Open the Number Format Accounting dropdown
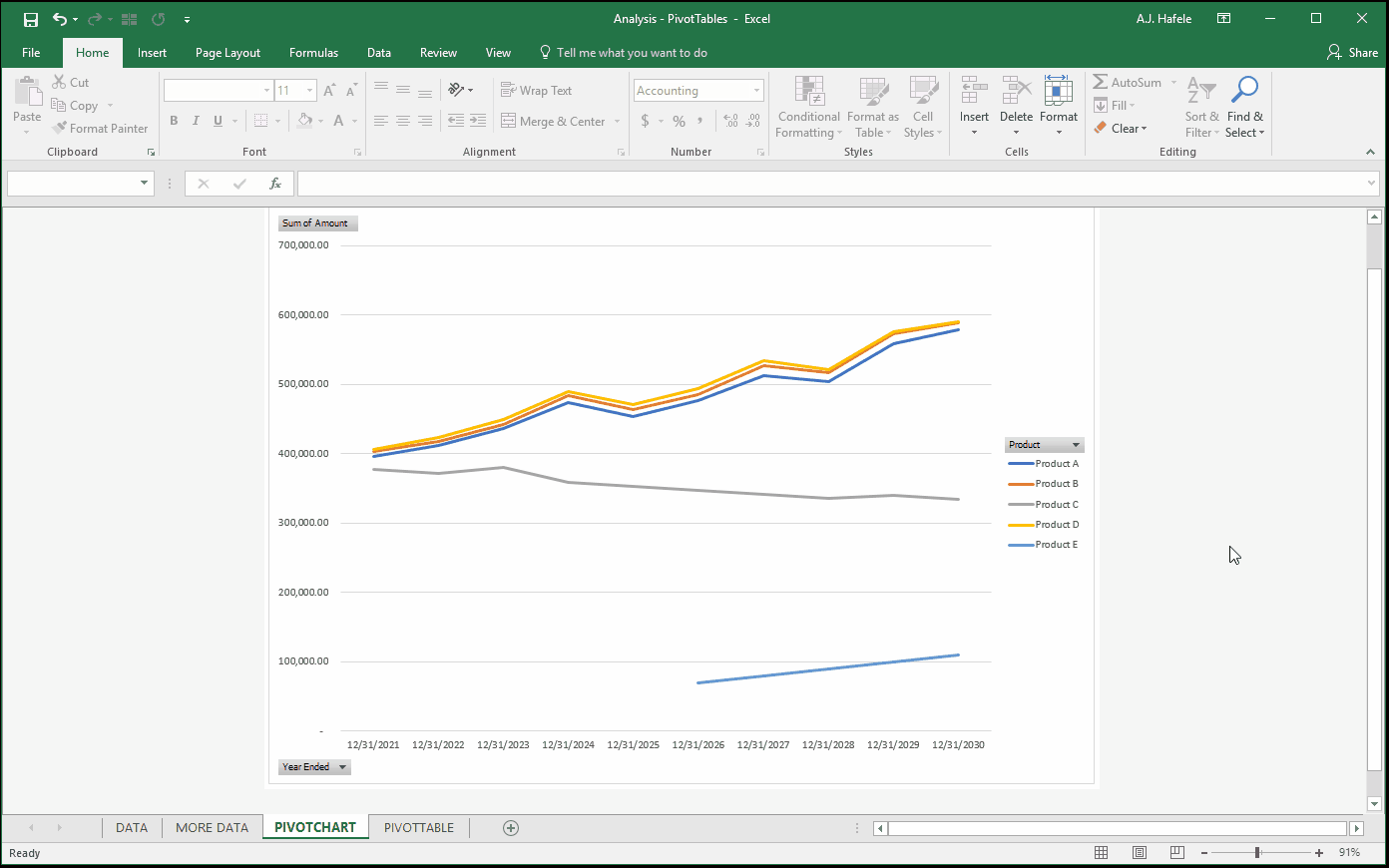This screenshot has width=1389, height=868. pyautogui.click(x=756, y=91)
